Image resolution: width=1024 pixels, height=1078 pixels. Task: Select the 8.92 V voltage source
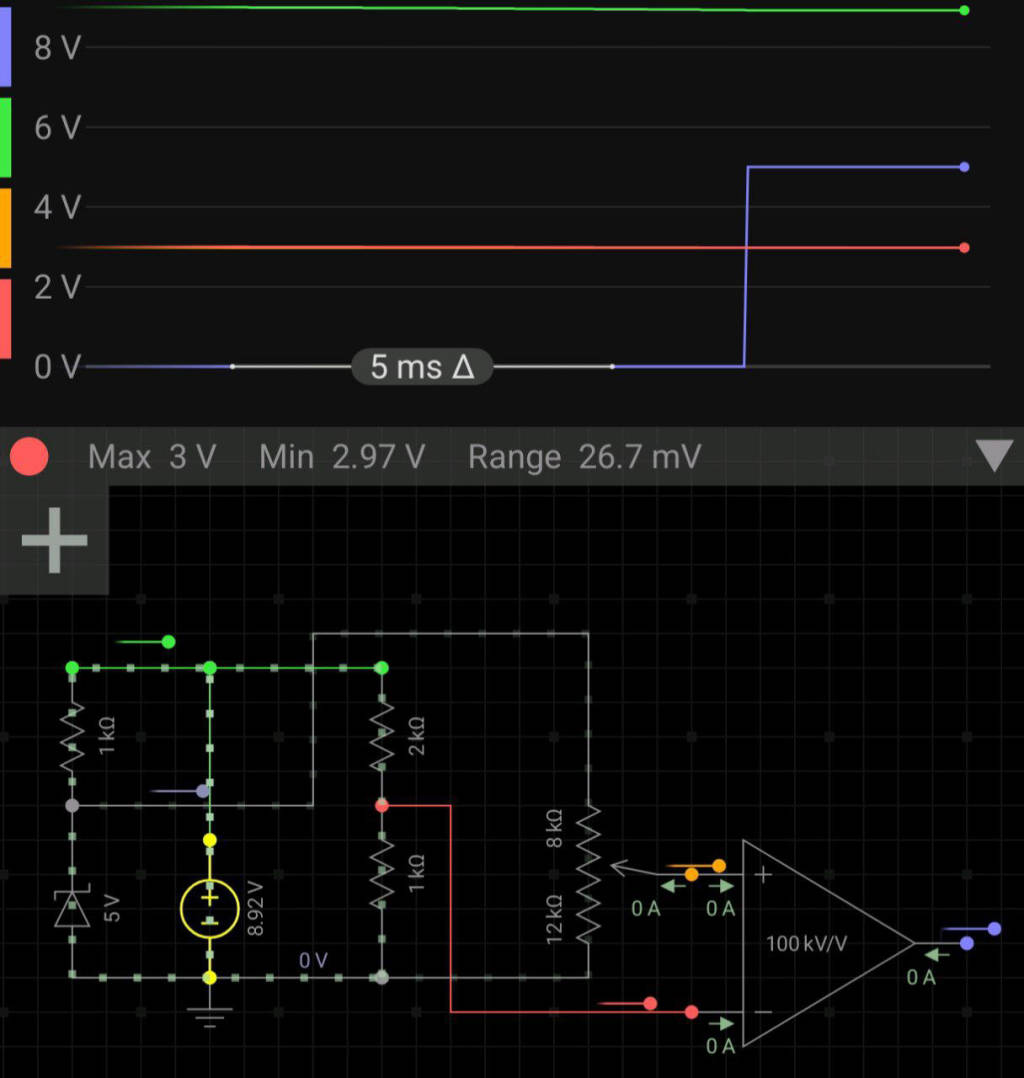(x=210, y=908)
